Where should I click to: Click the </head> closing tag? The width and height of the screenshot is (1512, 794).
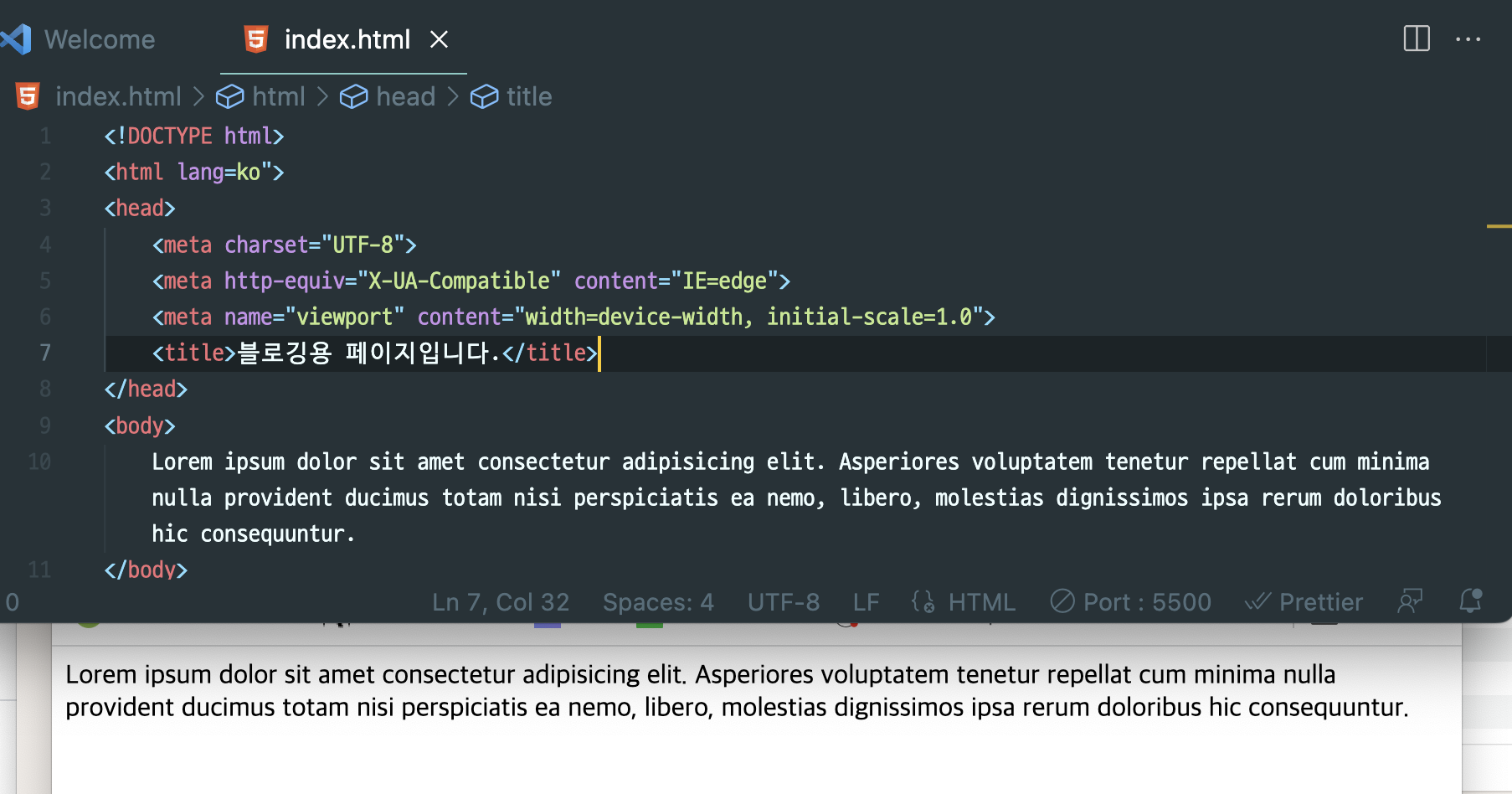[146, 389]
